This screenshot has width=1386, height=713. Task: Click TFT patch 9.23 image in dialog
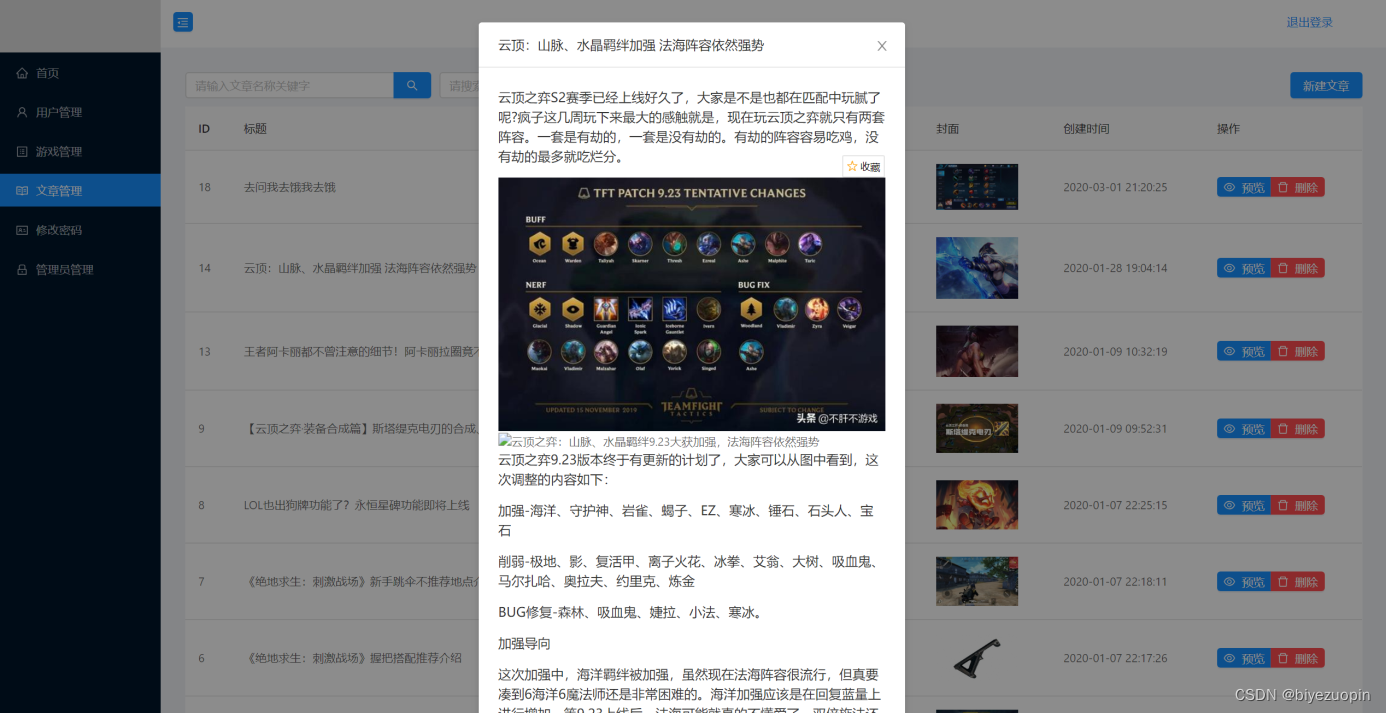click(692, 304)
